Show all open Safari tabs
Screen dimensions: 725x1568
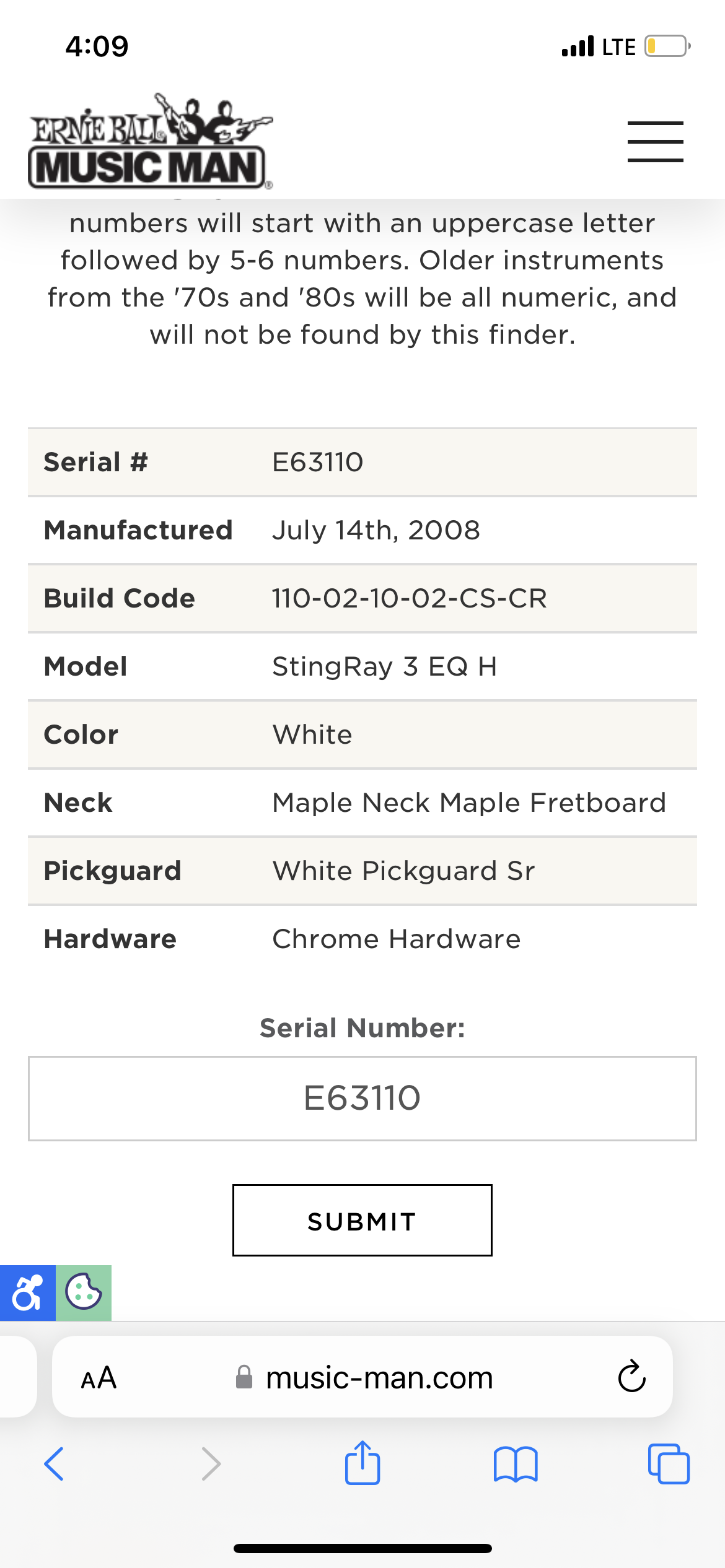click(669, 1464)
